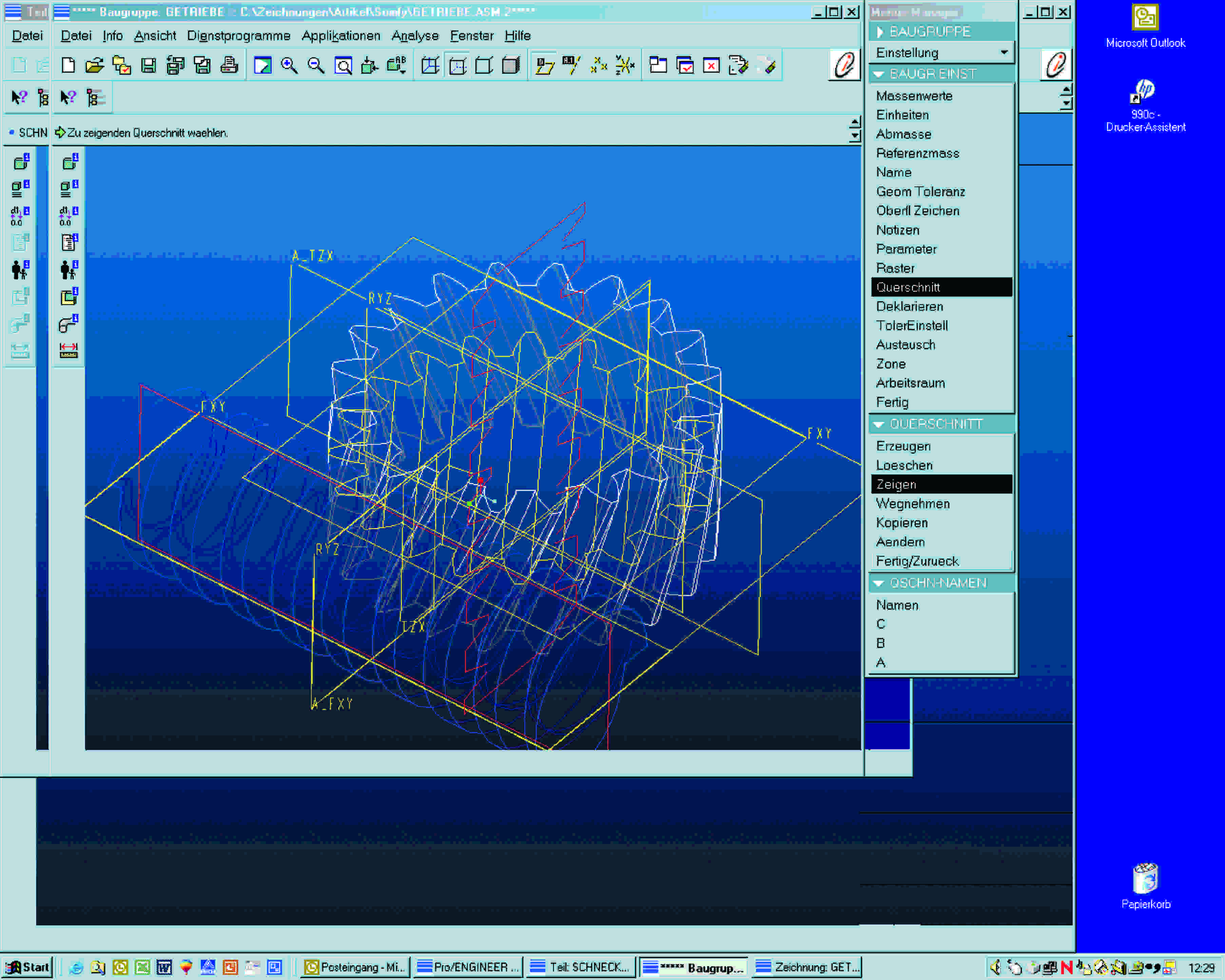1225x980 pixels.
Task: Click the Print icon in toolbar
Action: (x=229, y=65)
